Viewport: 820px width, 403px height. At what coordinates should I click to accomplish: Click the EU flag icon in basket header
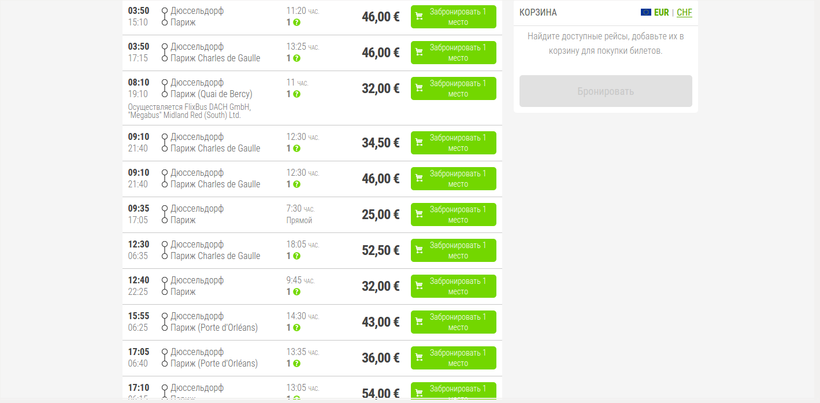pos(646,13)
